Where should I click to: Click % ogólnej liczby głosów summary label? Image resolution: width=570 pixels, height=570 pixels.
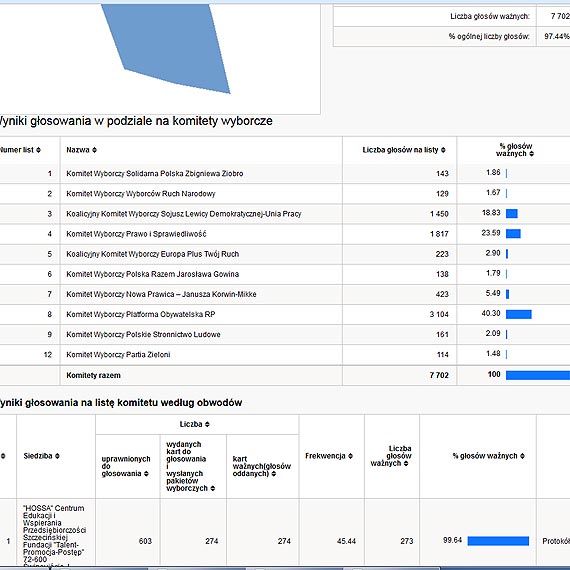point(489,36)
